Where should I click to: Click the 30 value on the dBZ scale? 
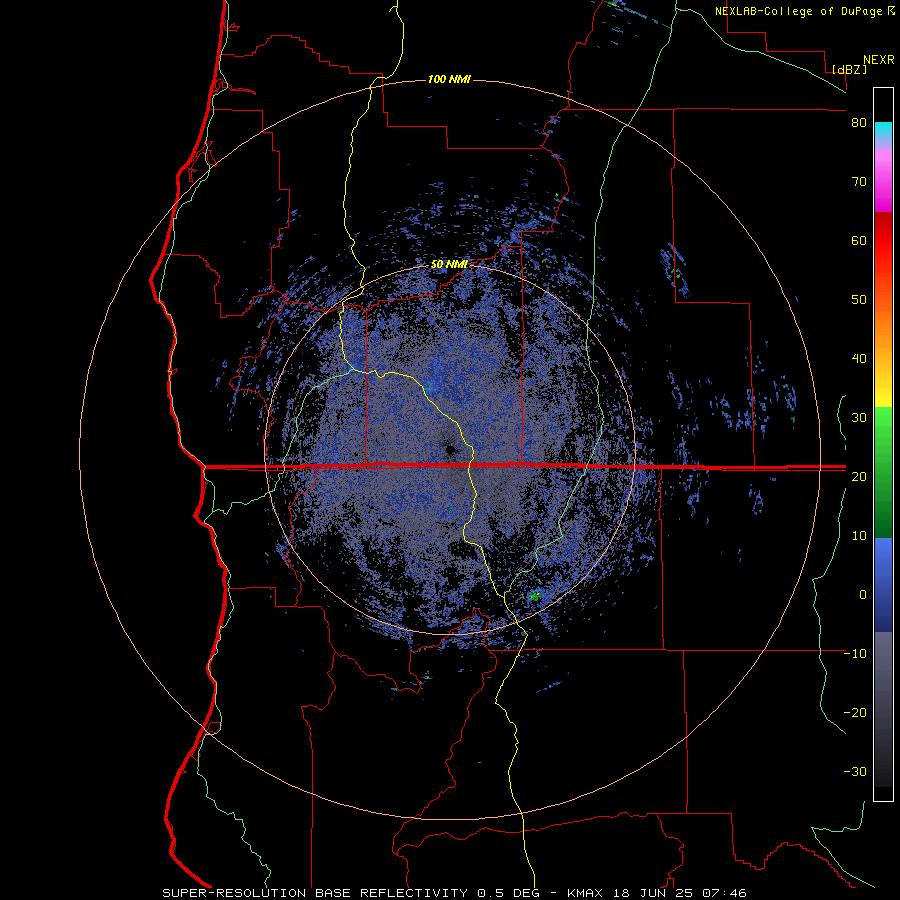tap(859, 417)
